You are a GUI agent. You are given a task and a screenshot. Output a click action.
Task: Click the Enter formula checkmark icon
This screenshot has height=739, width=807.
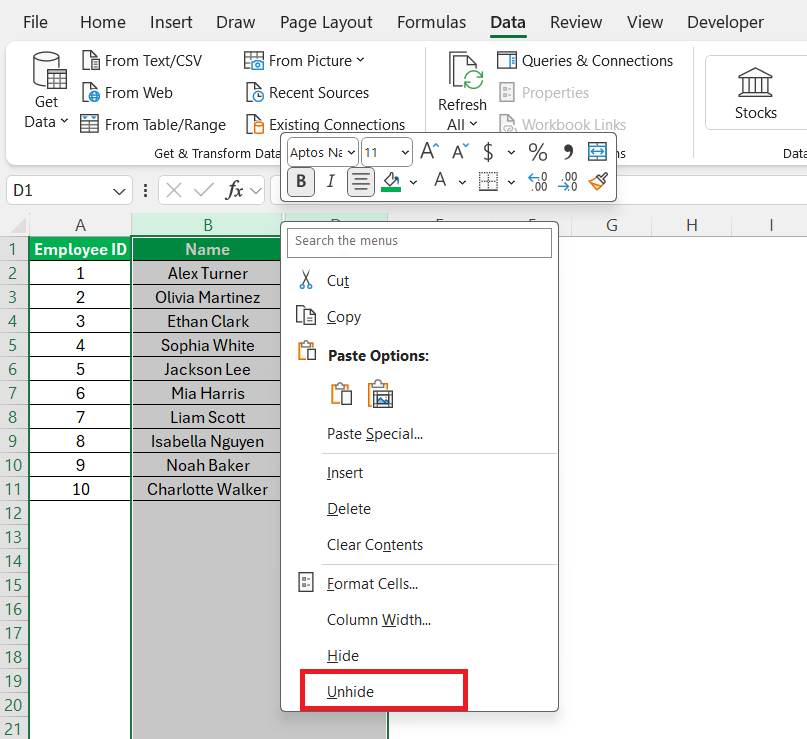coord(204,191)
